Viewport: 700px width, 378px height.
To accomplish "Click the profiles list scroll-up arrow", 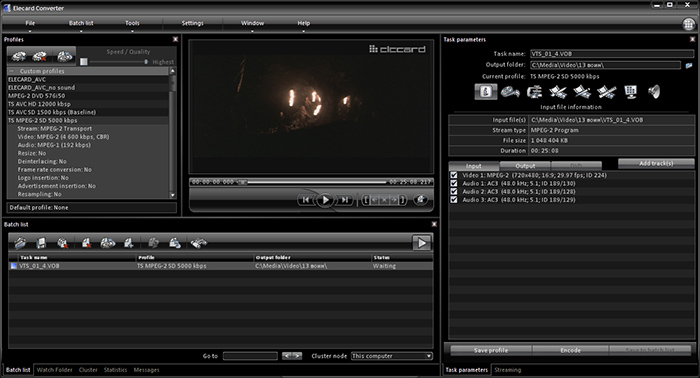I will (172, 71).
